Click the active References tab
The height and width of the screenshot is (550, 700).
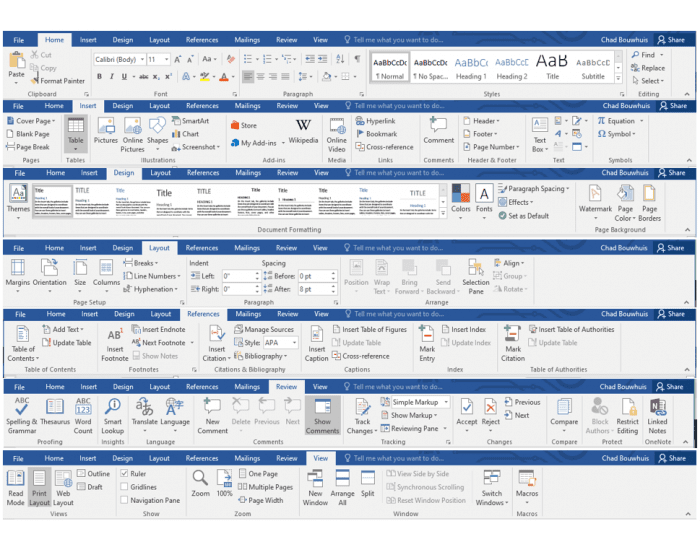(x=203, y=314)
